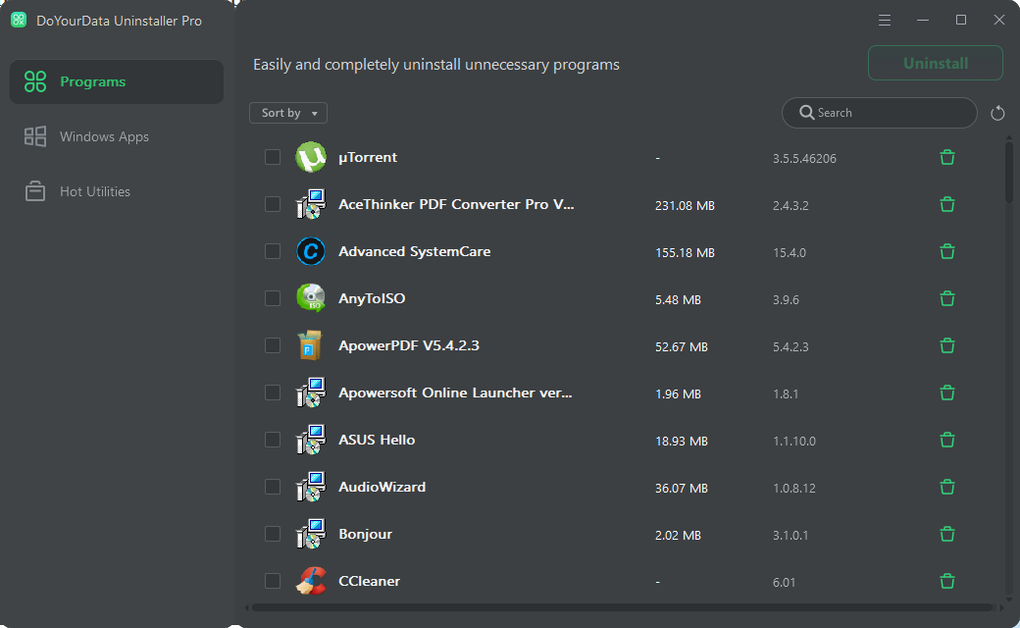The image size is (1020, 628).
Task: Click the trash icon for AnyToISO
Action: pos(947,298)
